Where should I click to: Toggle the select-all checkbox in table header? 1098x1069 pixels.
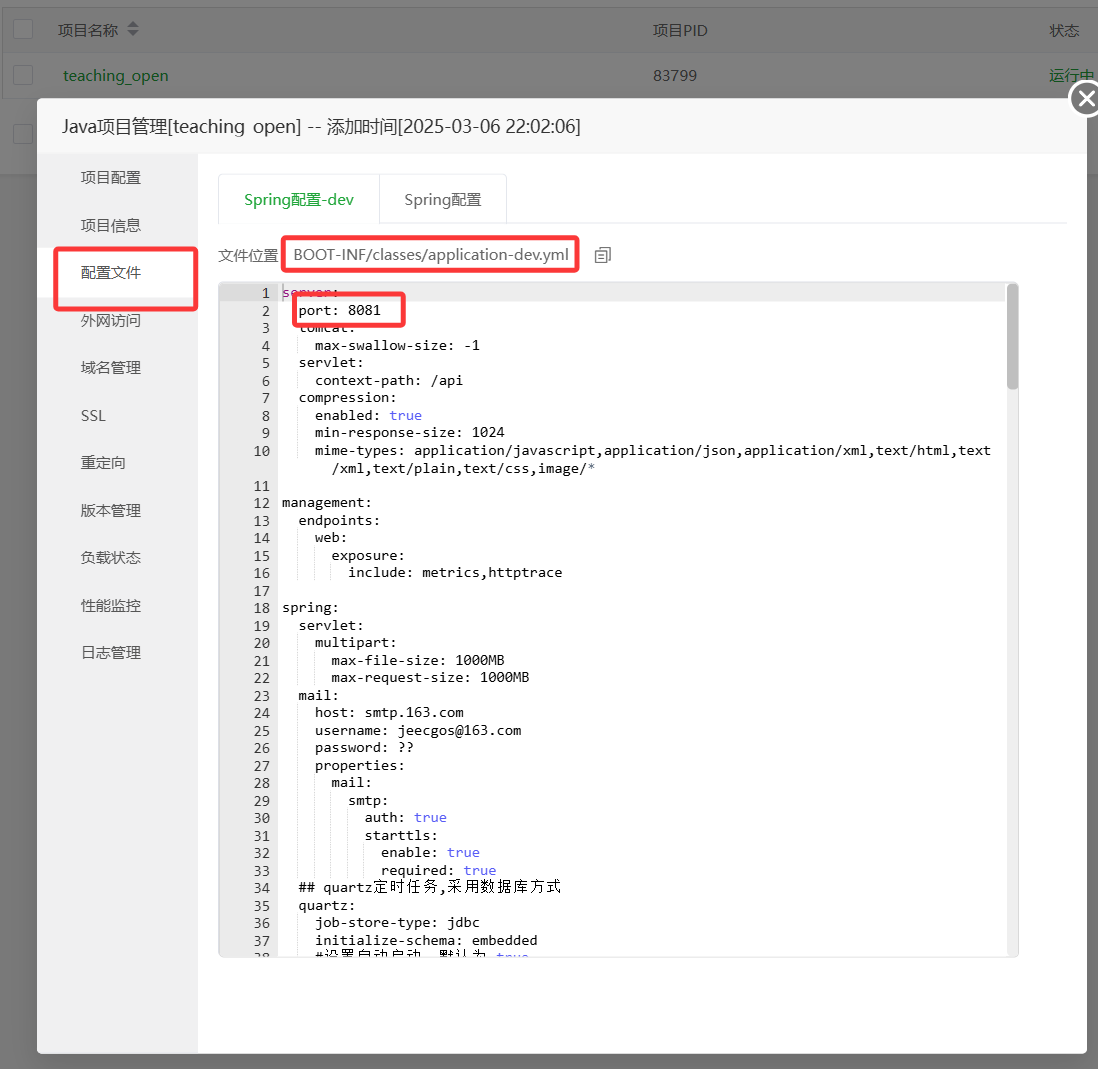tap(23, 30)
